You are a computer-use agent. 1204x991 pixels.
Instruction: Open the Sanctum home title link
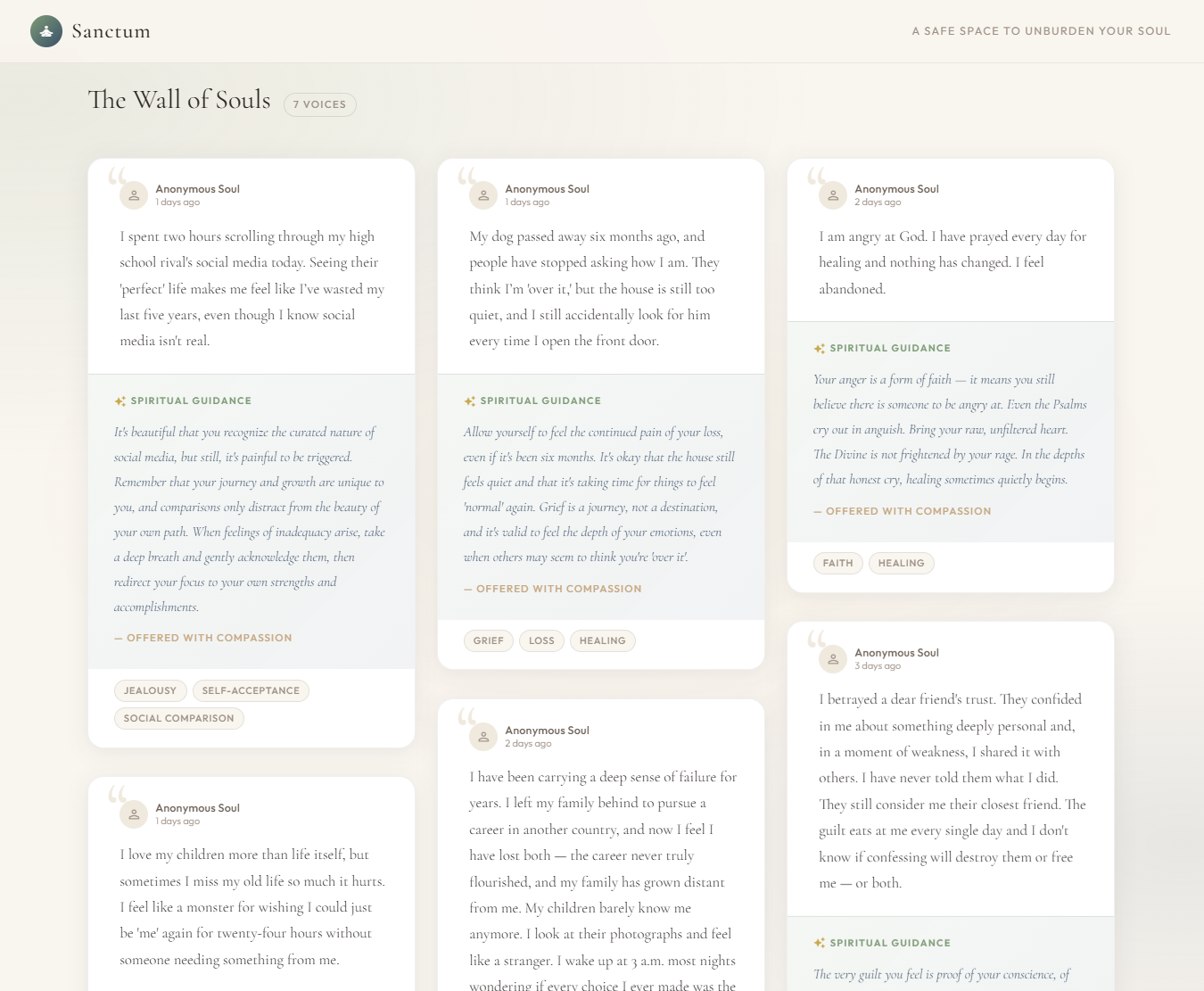[111, 31]
